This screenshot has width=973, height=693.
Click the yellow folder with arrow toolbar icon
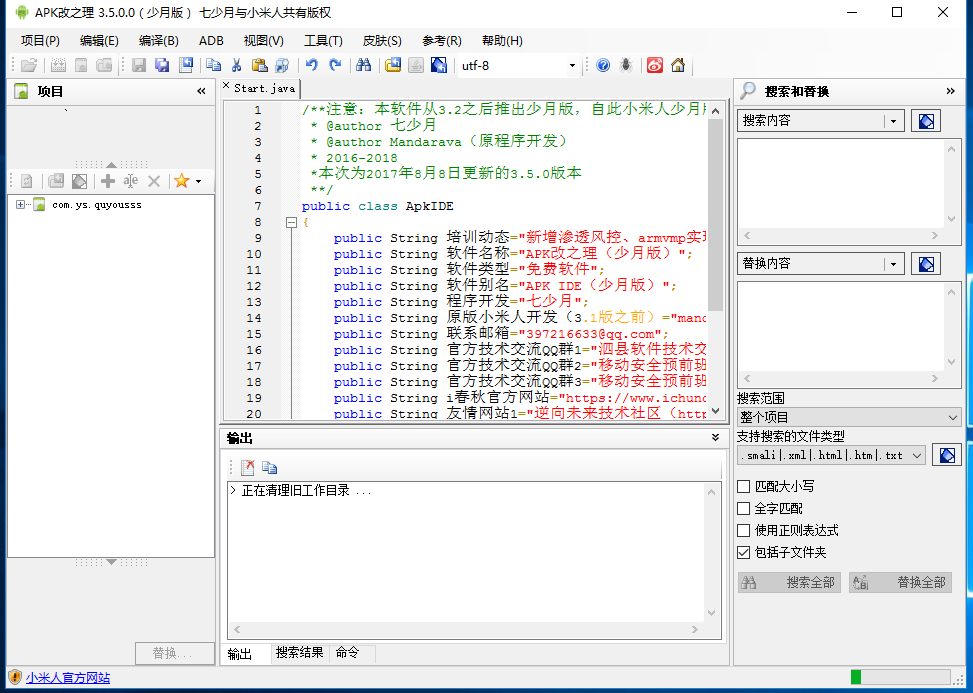click(393, 65)
